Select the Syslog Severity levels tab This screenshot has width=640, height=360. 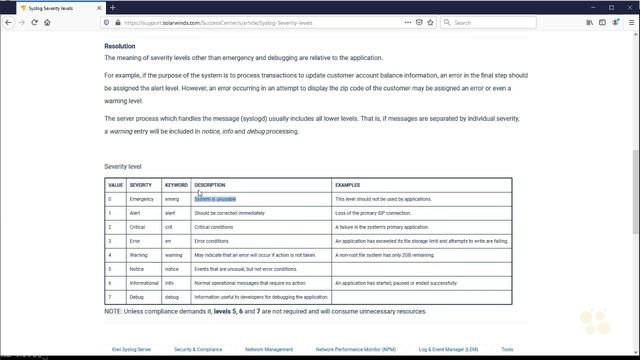[61, 8]
